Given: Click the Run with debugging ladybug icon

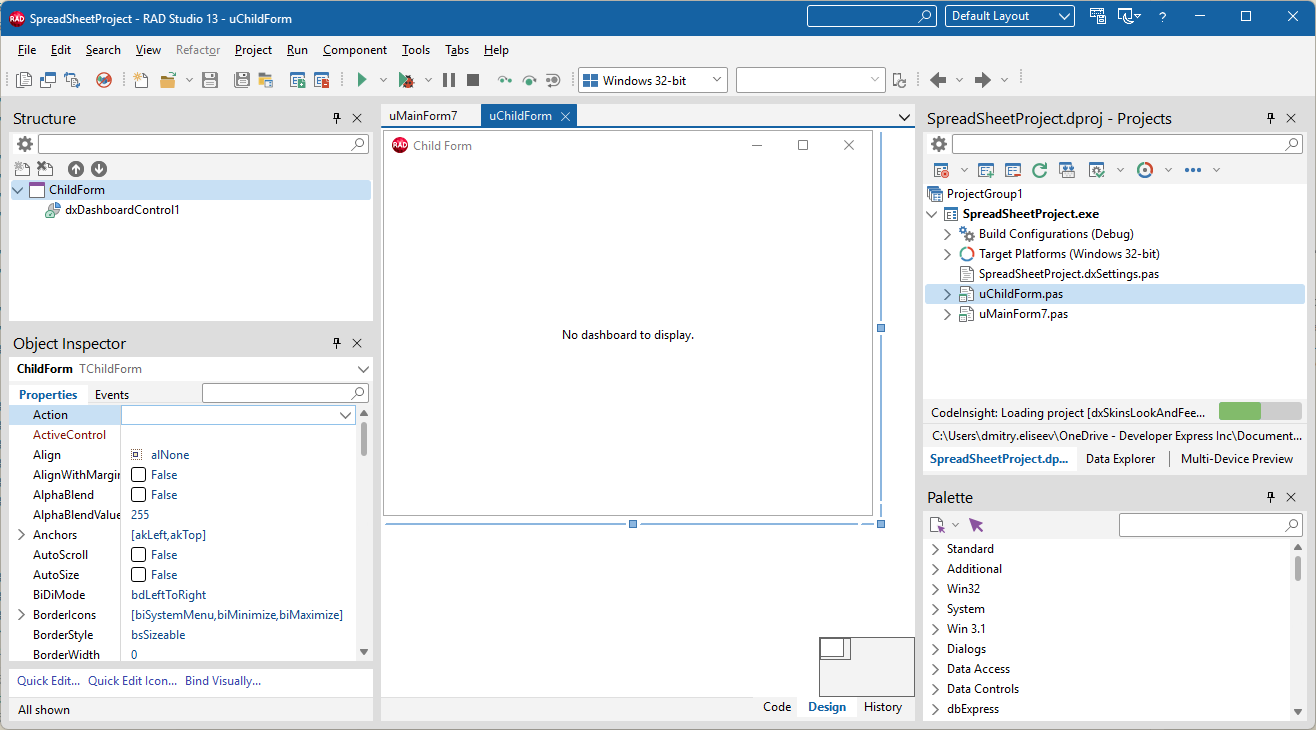Looking at the screenshot, I should pyautogui.click(x=406, y=80).
